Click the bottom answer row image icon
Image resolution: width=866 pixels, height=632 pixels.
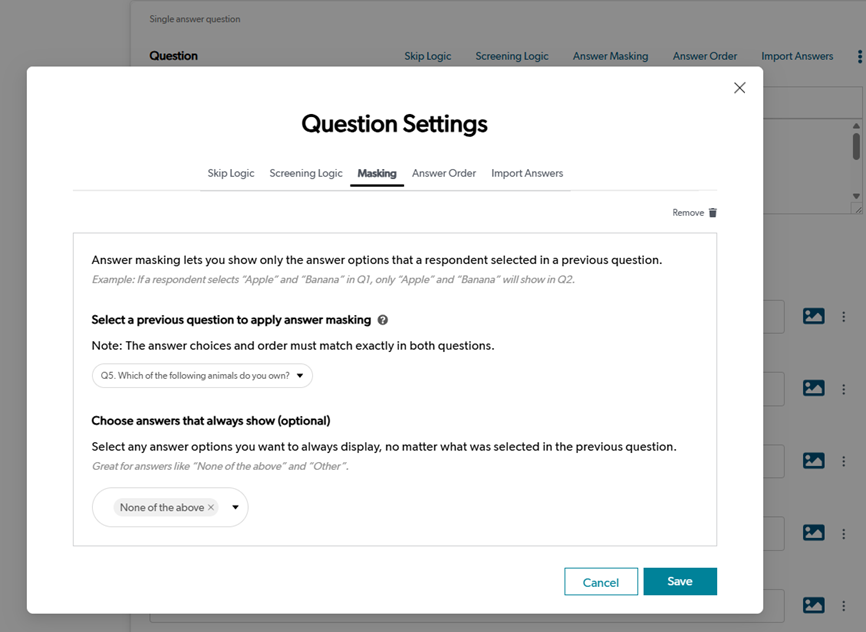[x=814, y=605]
